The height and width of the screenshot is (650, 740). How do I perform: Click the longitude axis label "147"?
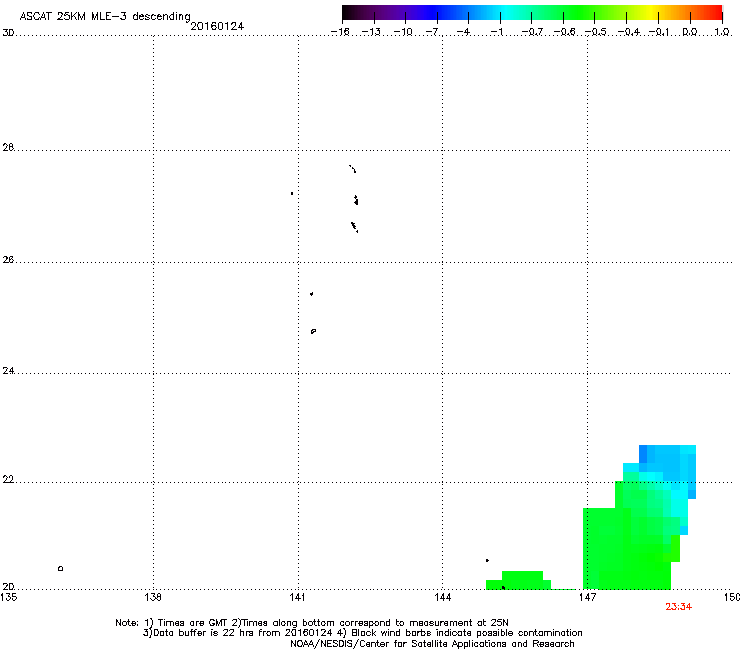point(587,597)
